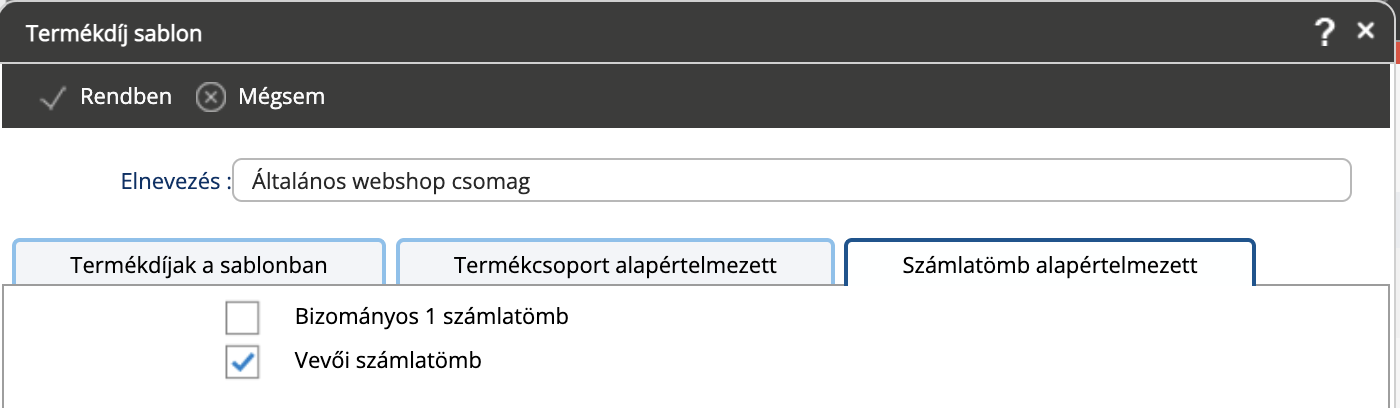Open help via the question mark icon
This screenshot has width=1400, height=408.
click(x=1325, y=34)
